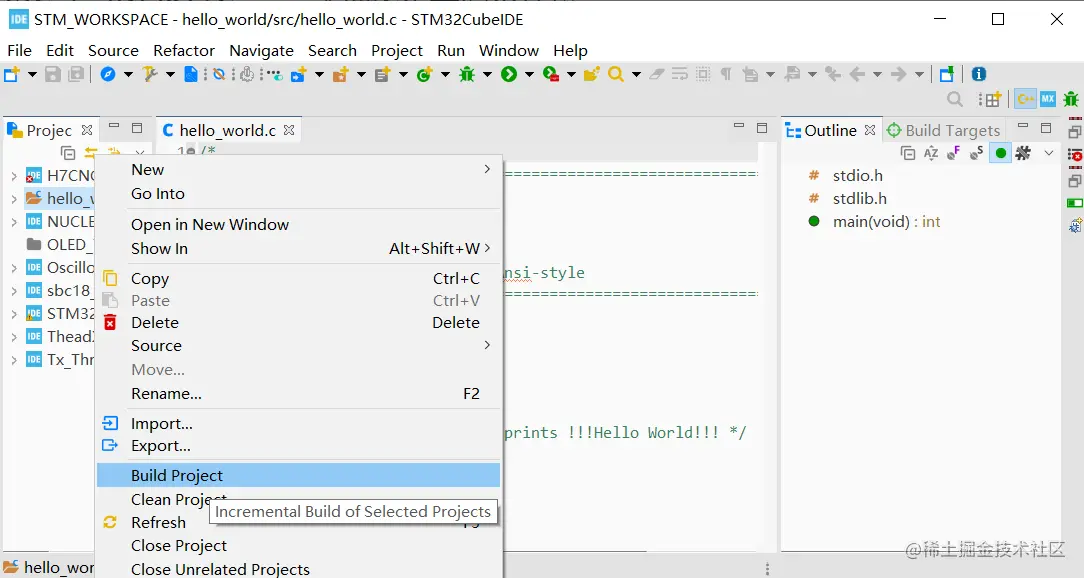Toggle Hide Inactive Elements in the Outline toolbar

coord(1023,153)
